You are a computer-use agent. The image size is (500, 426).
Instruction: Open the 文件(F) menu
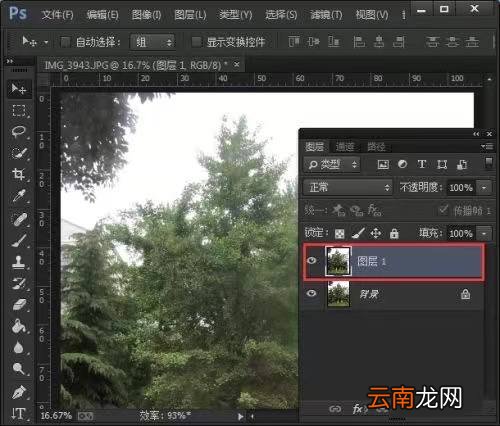click(x=57, y=15)
